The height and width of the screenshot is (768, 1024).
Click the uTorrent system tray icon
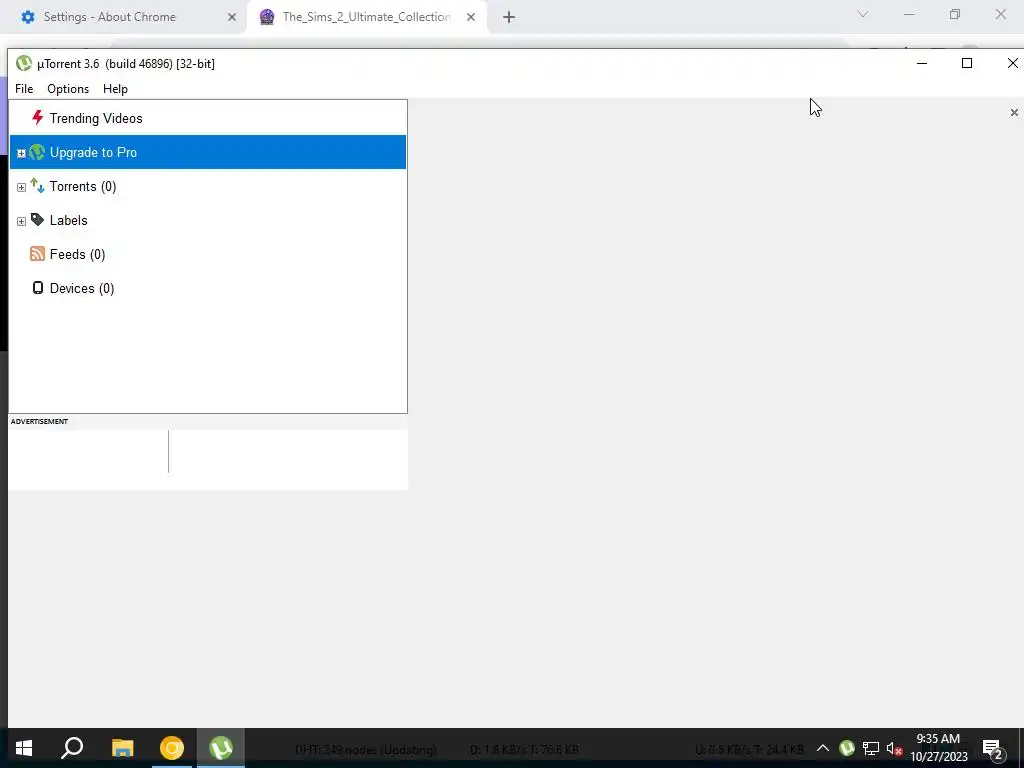point(847,748)
